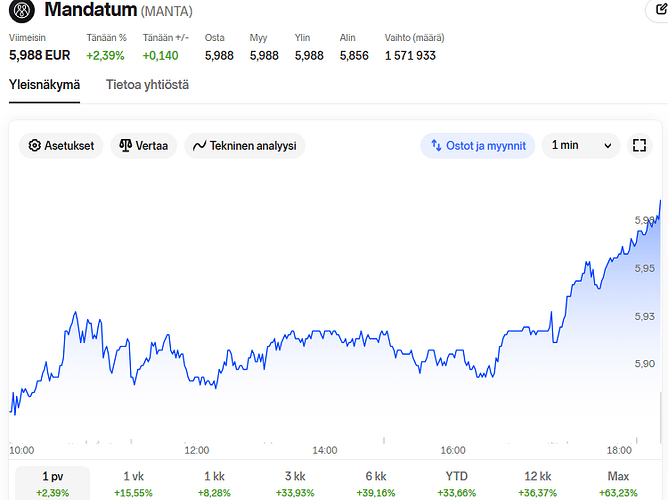Select the 1 vk time range

pos(133,483)
